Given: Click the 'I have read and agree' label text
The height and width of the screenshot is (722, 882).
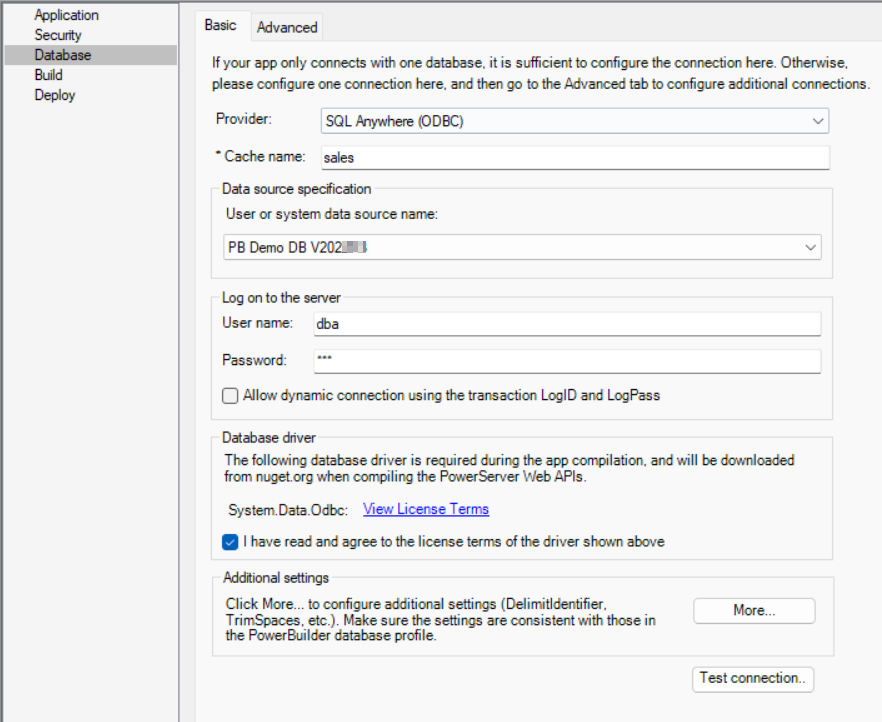Looking at the screenshot, I should point(453,542).
